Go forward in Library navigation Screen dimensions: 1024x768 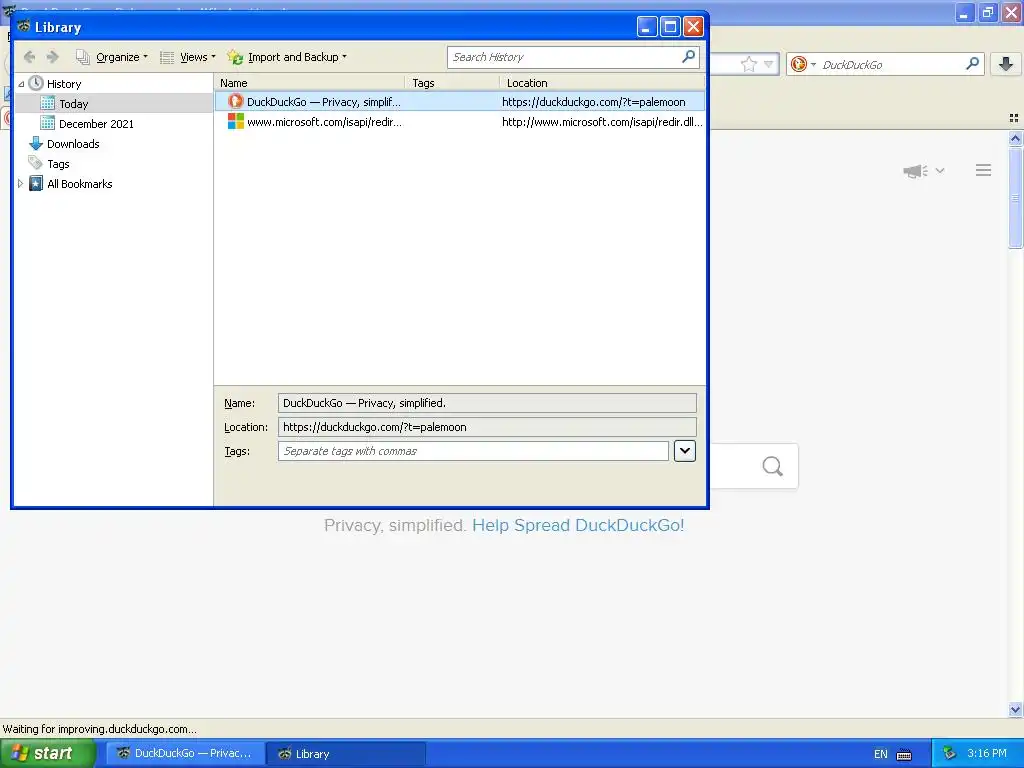click(x=53, y=57)
